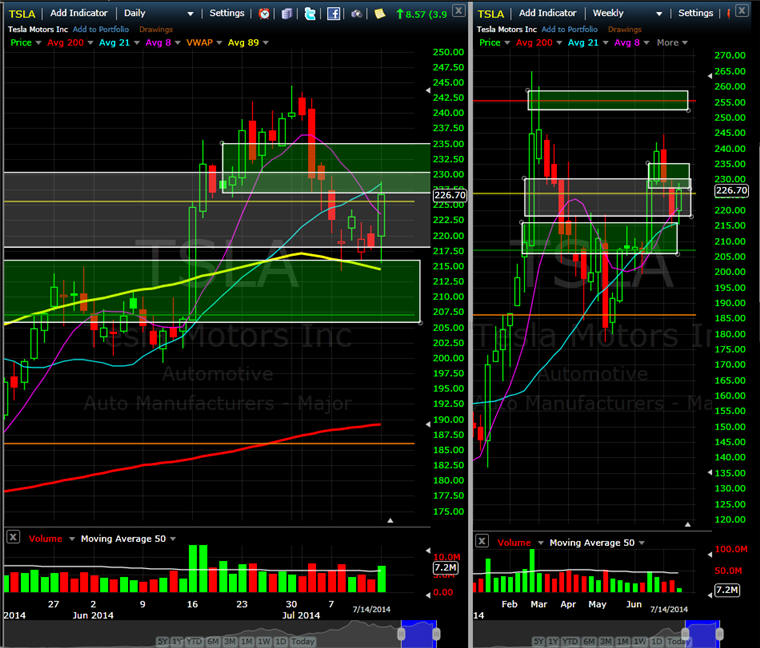Viewport: 760px width, 648px height.
Task: Click Add Indicator in the daily chart
Action: coord(79,13)
